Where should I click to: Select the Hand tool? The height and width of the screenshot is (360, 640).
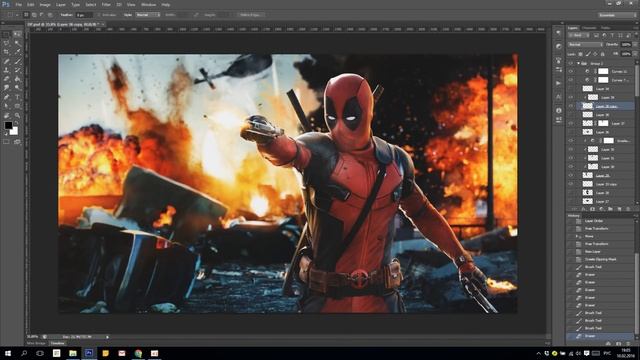7,115
